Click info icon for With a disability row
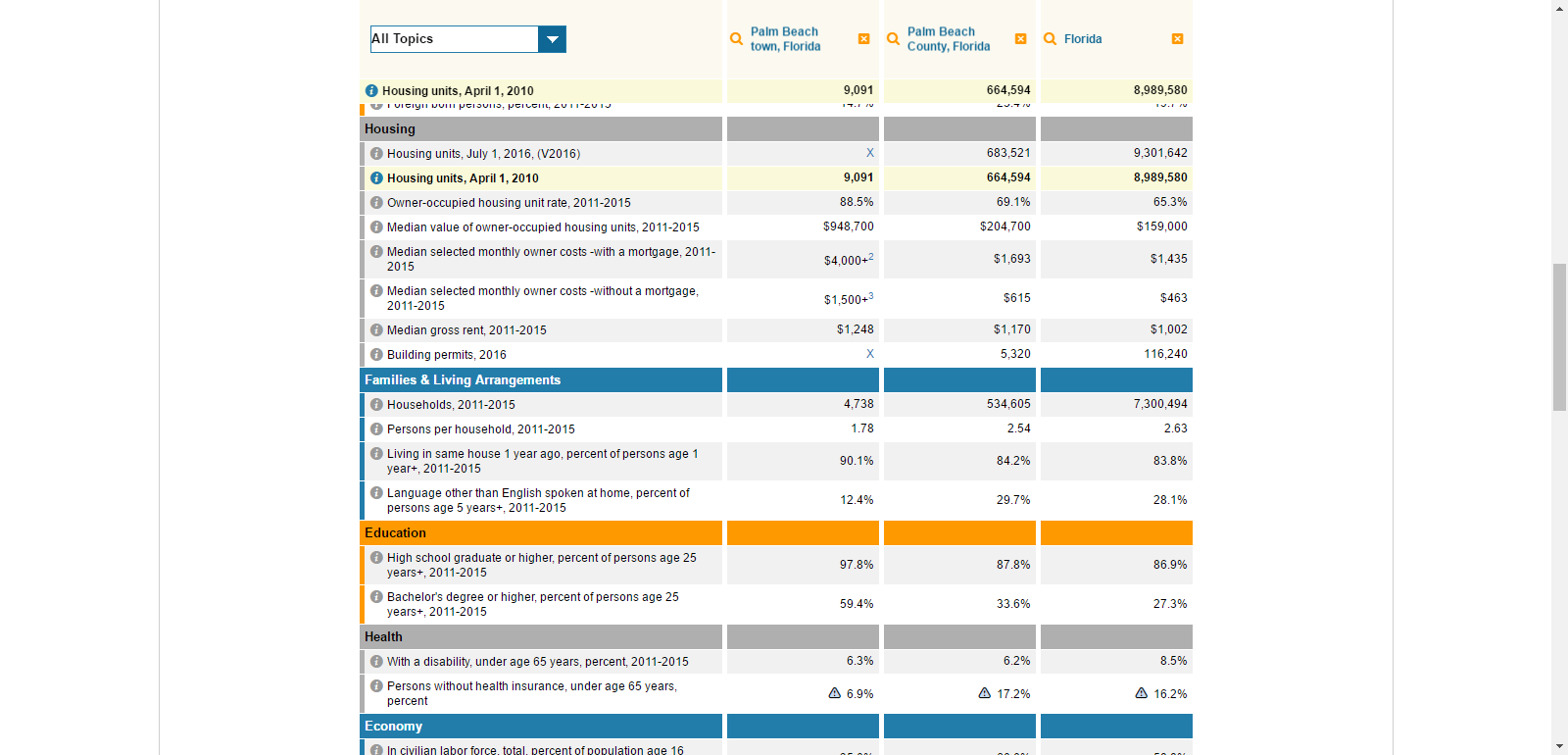1568x755 pixels. coord(376,661)
